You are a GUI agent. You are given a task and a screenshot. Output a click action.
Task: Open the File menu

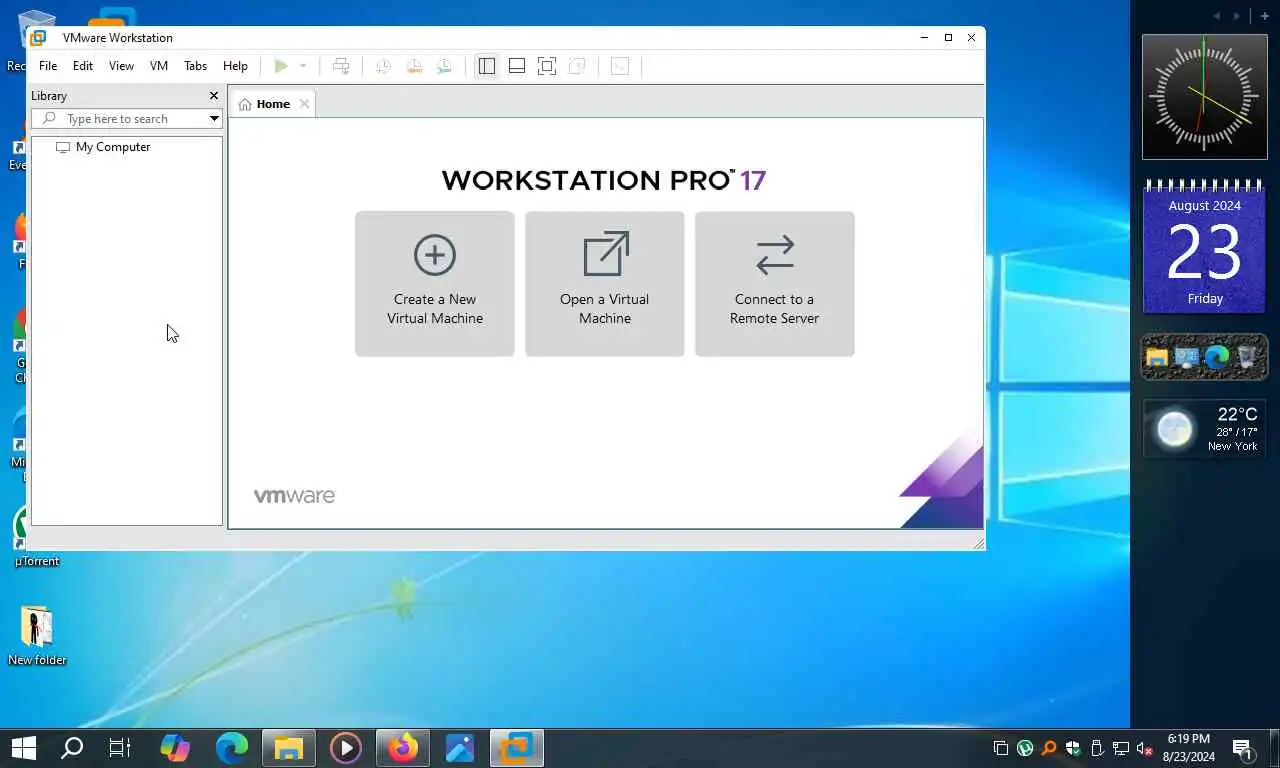pyautogui.click(x=48, y=66)
